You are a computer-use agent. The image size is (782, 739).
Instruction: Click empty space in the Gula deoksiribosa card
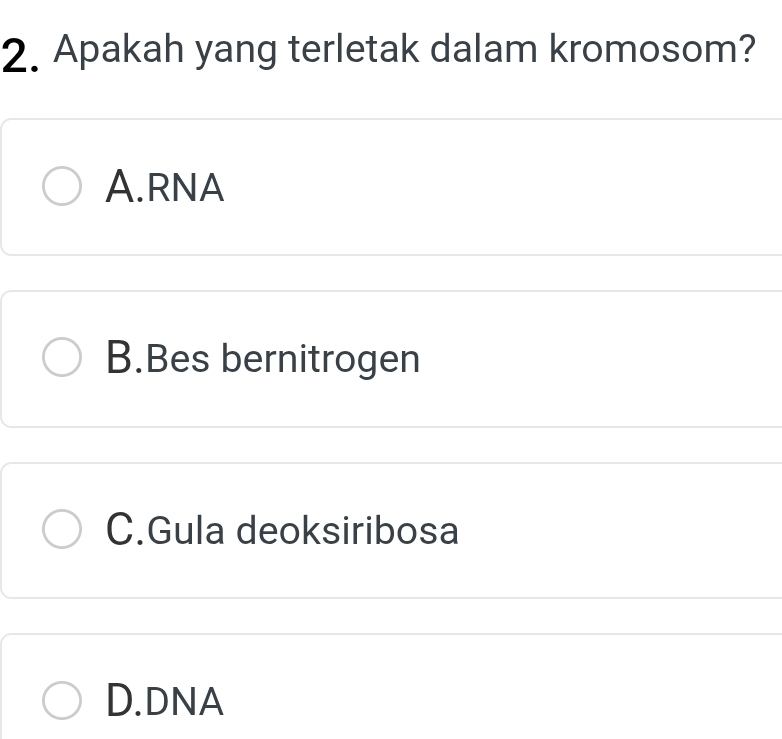pos(620,530)
